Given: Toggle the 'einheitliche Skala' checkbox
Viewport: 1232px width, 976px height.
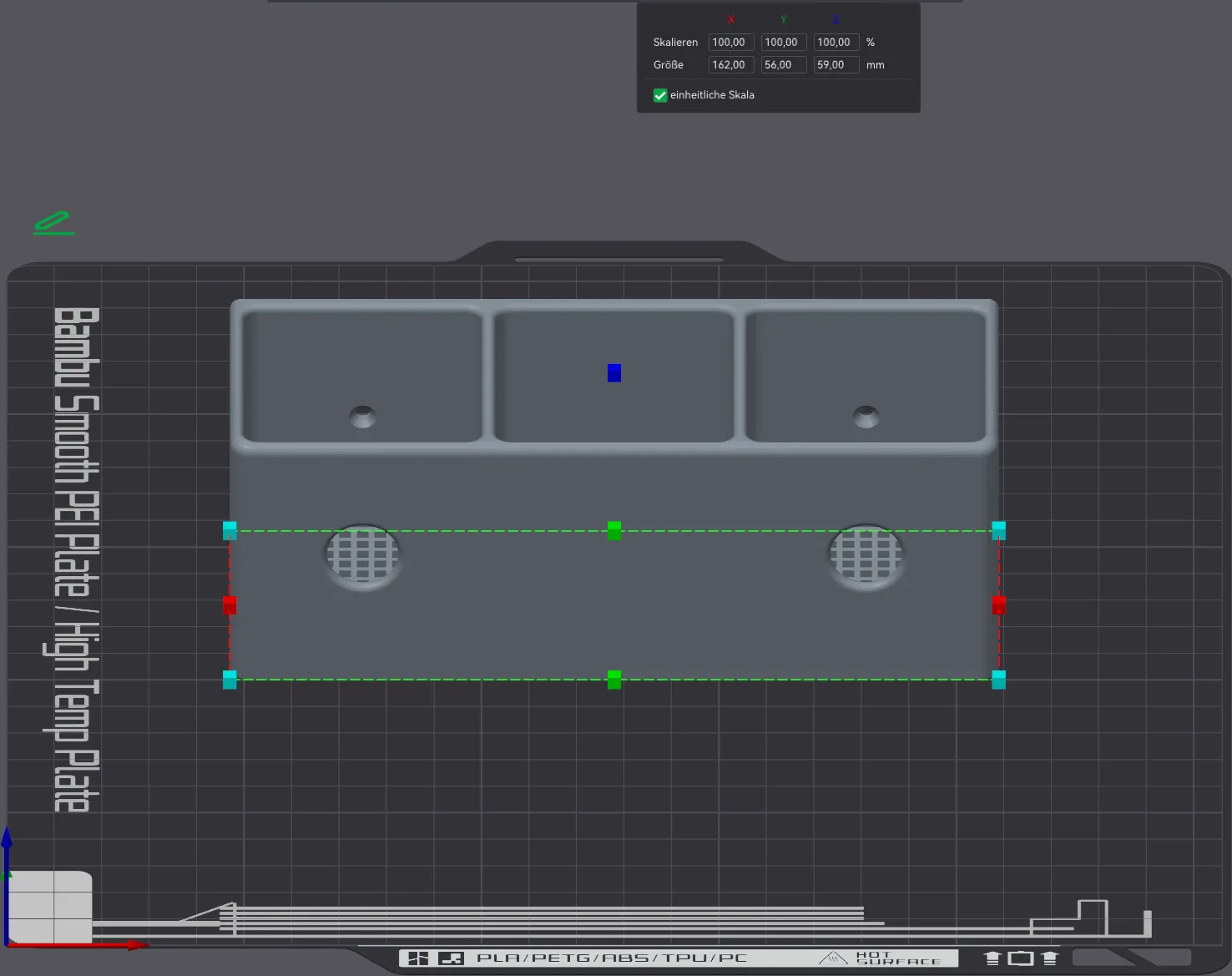Looking at the screenshot, I should click(660, 95).
